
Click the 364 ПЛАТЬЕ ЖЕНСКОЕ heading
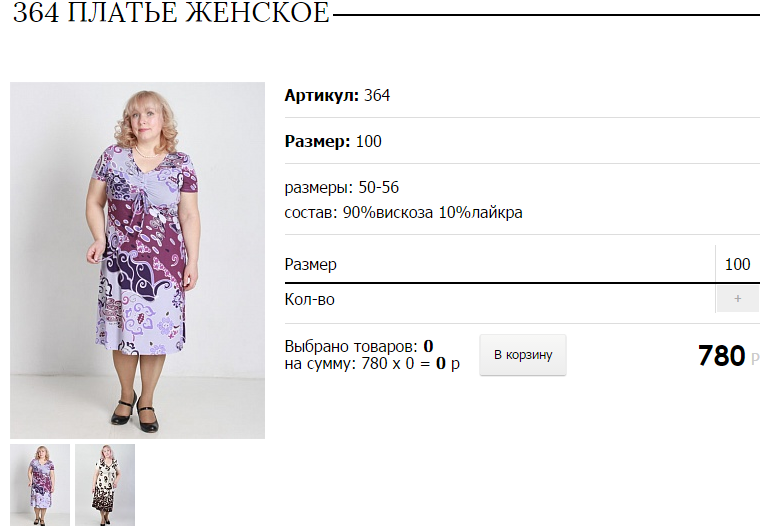click(x=171, y=12)
